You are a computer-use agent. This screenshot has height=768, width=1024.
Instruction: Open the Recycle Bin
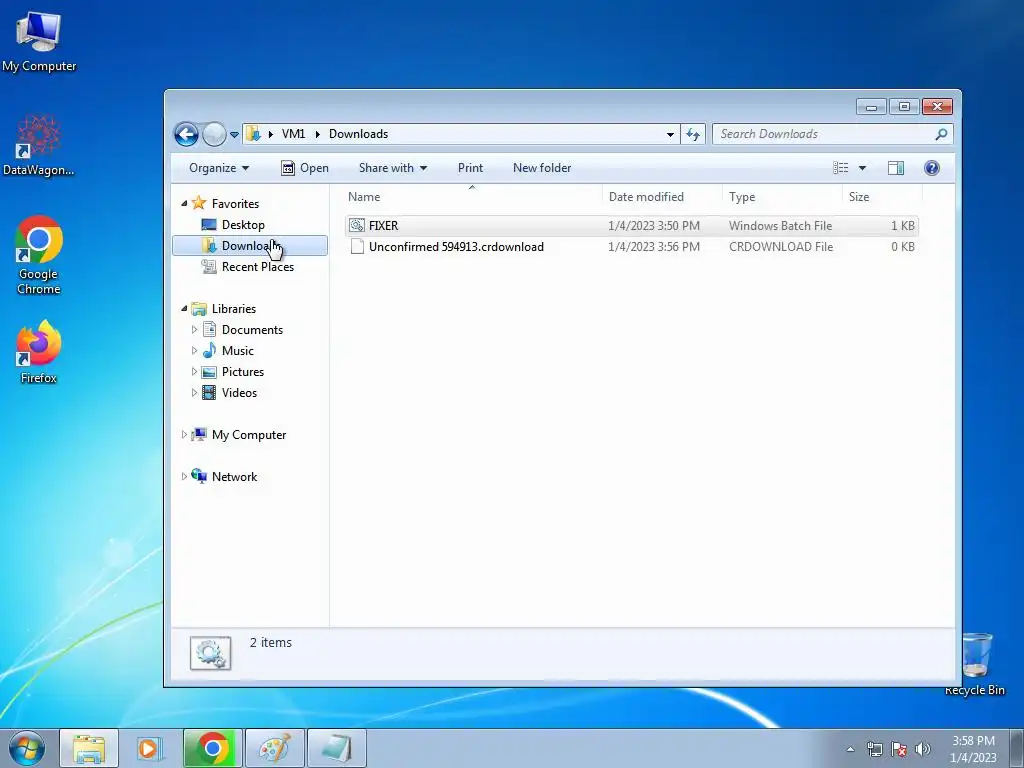pyautogui.click(x=975, y=665)
